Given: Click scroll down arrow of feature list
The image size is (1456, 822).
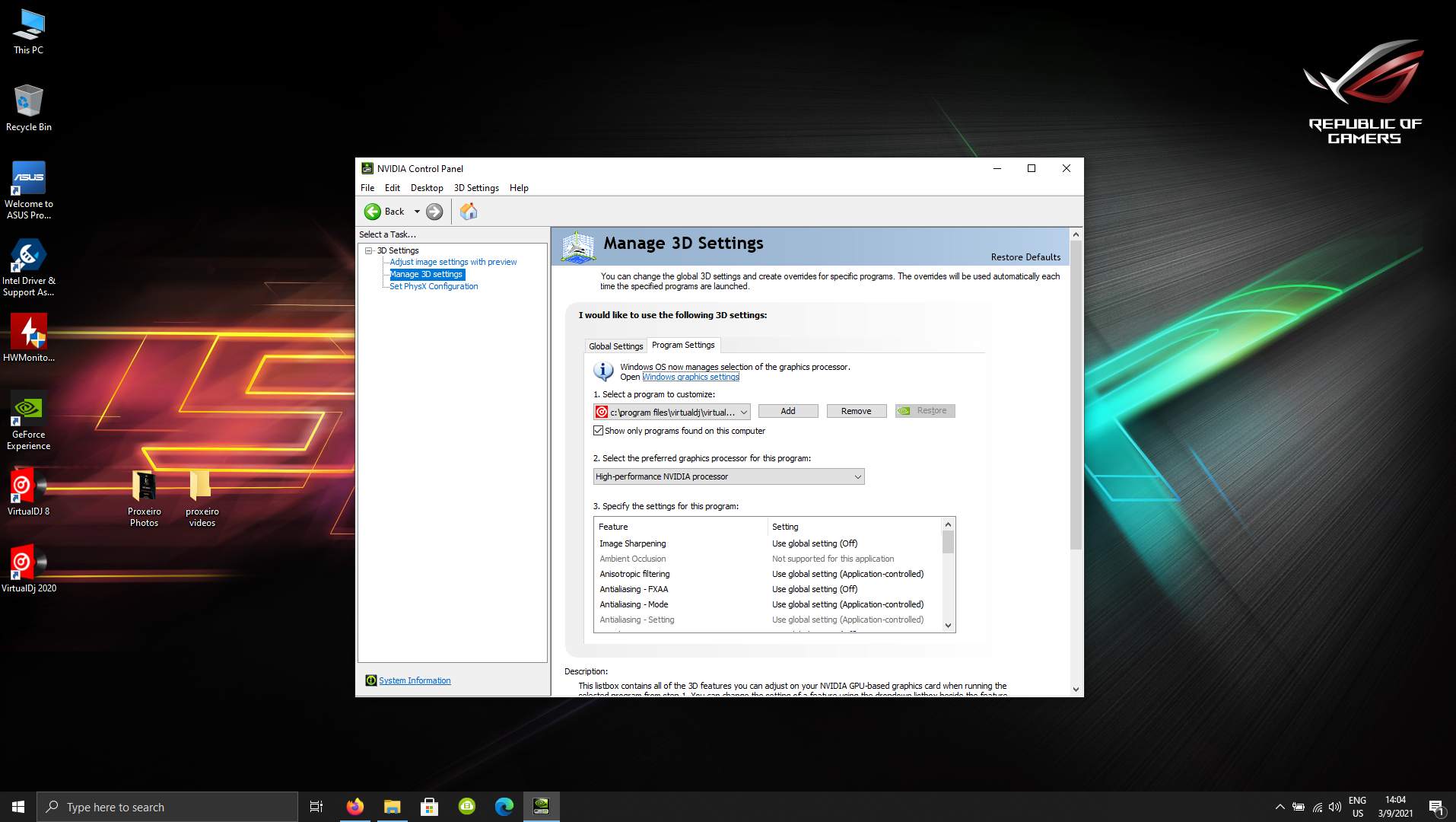Looking at the screenshot, I should [x=948, y=626].
